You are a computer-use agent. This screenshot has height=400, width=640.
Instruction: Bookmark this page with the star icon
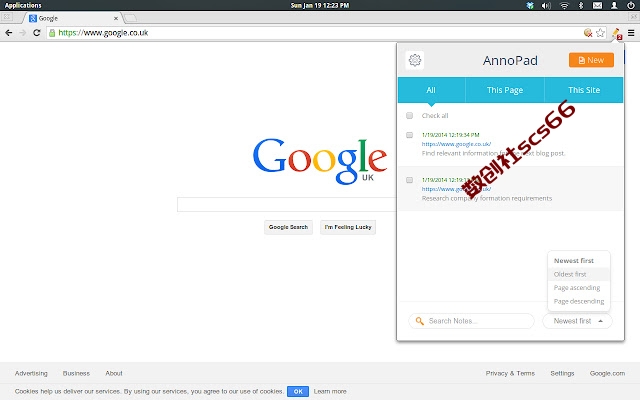pyautogui.click(x=600, y=33)
